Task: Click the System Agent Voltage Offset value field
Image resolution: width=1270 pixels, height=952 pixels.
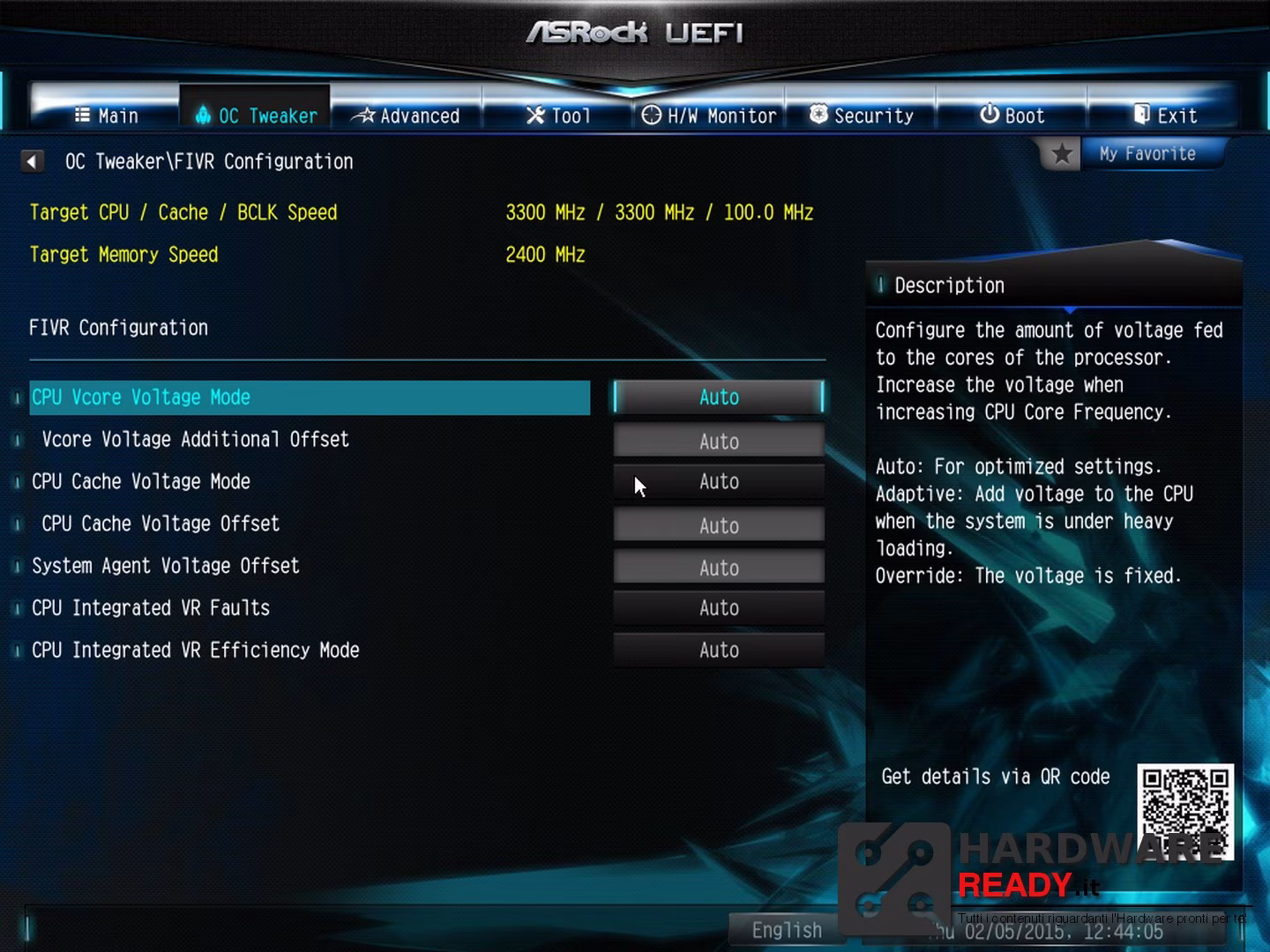Action: click(719, 568)
